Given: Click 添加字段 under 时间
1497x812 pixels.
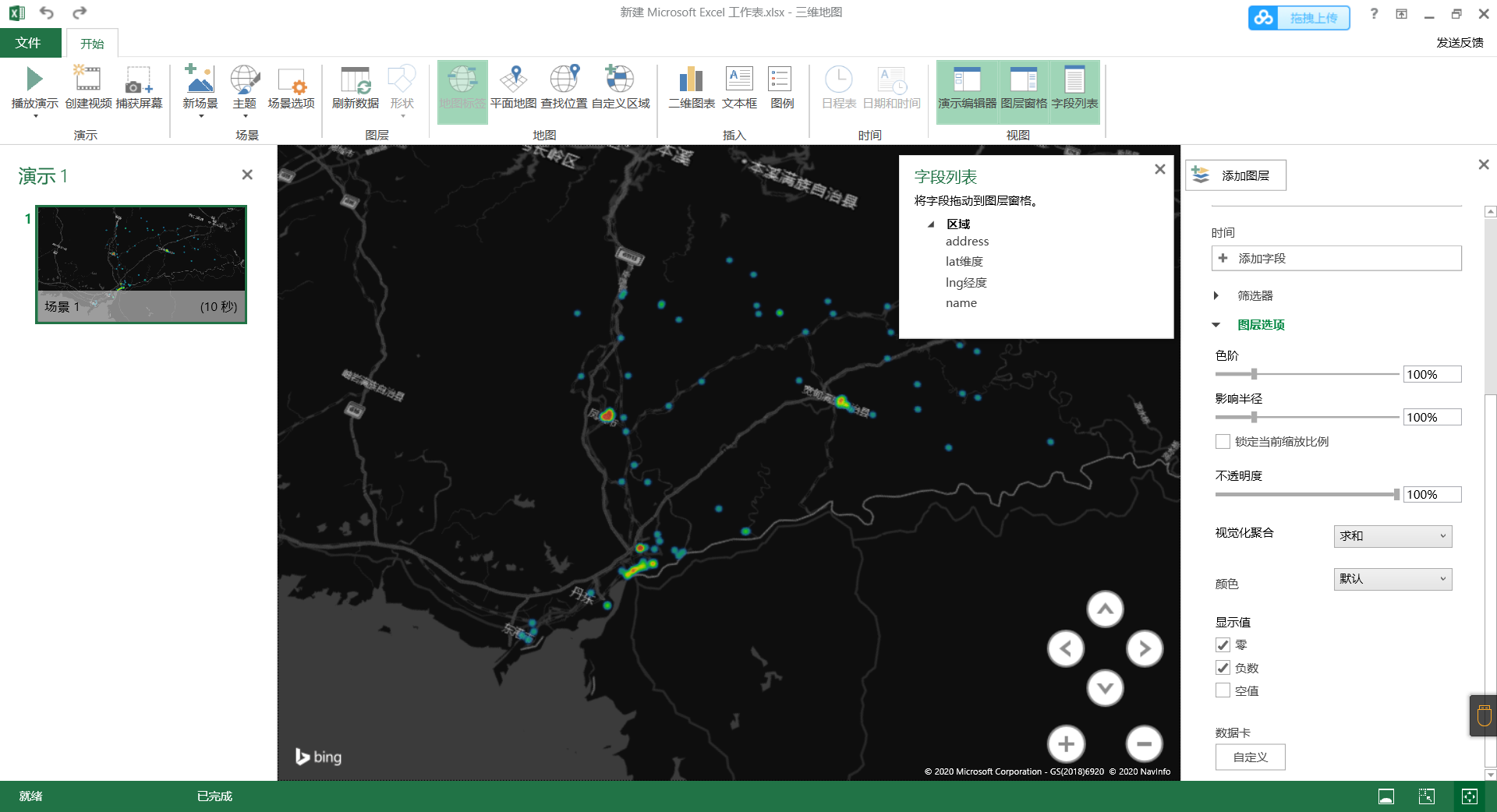Looking at the screenshot, I should click(1336, 259).
